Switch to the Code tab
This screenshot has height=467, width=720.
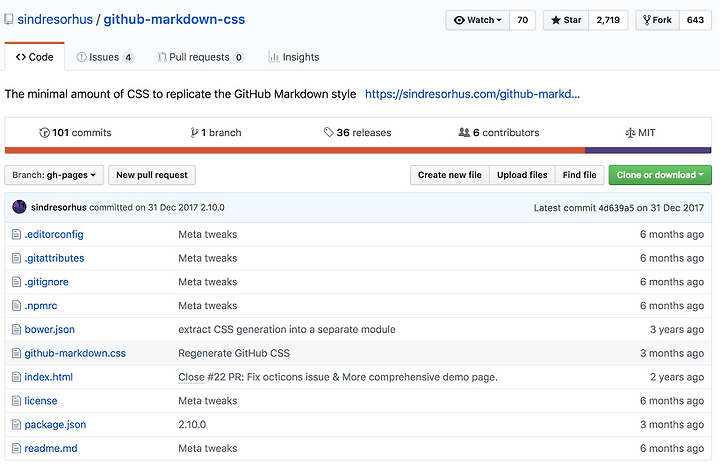click(x=34, y=57)
